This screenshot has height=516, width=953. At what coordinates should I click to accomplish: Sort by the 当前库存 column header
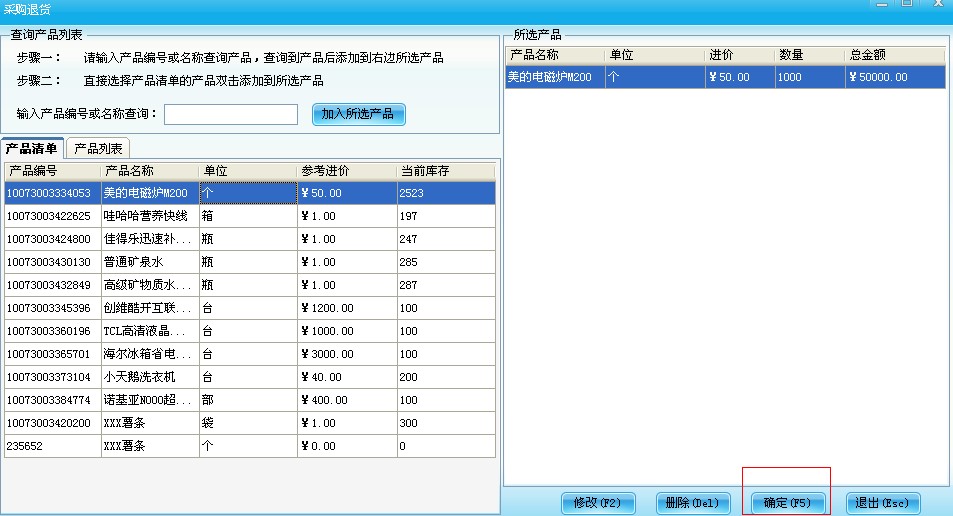click(x=444, y=171)
